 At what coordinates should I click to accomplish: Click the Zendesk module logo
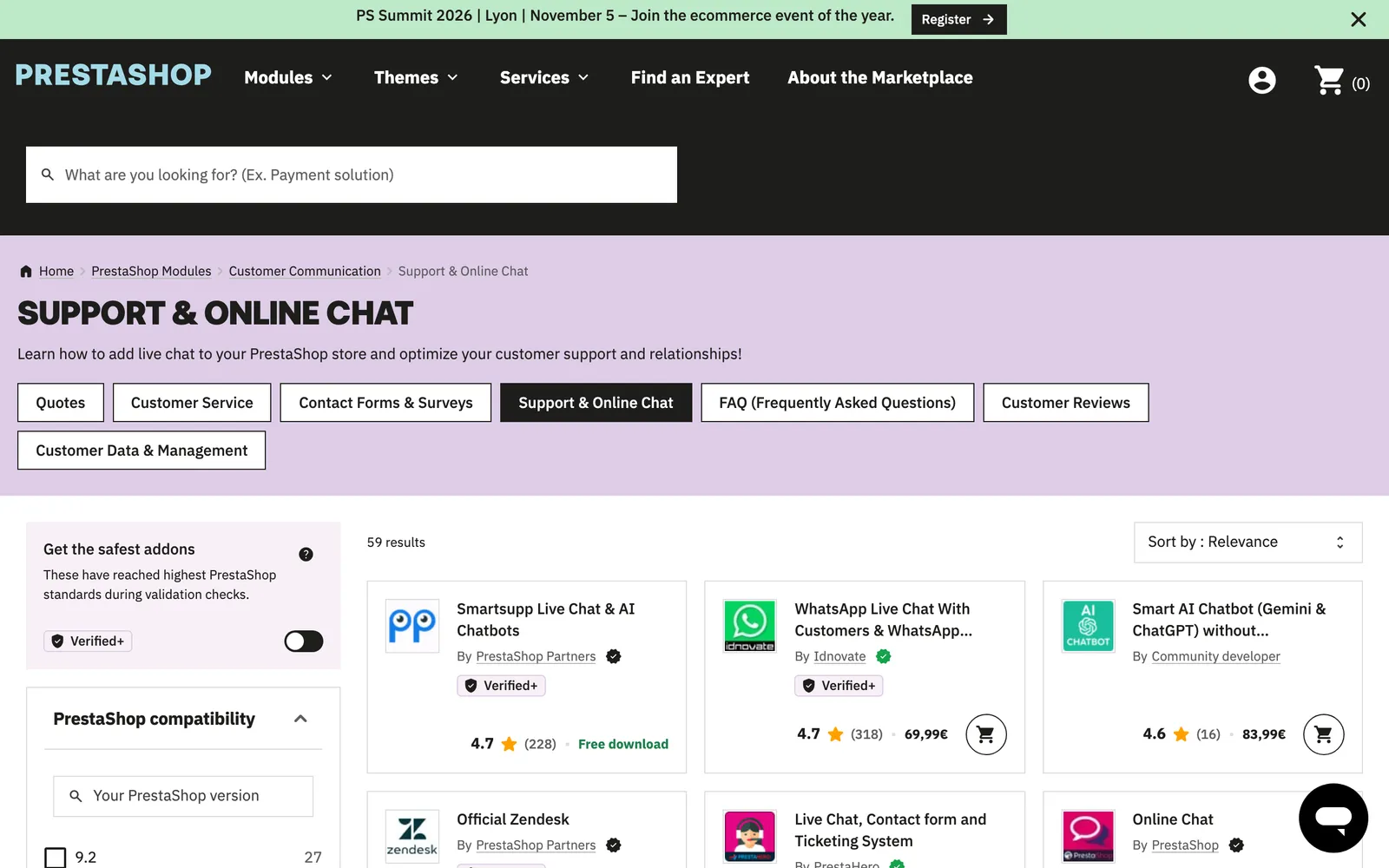(412, 836)
